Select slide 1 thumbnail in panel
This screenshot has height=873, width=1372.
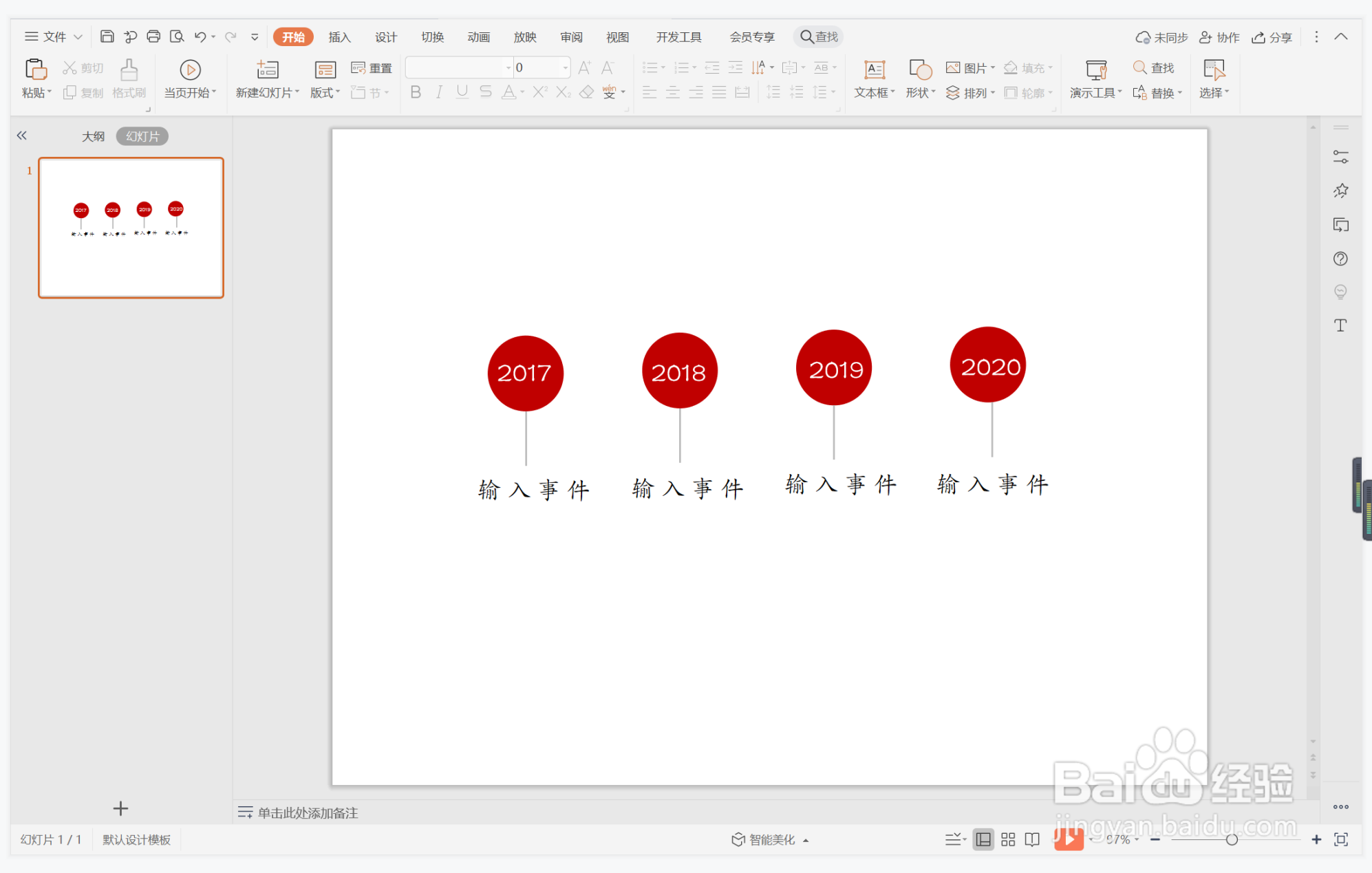click(x=131, y=228)
